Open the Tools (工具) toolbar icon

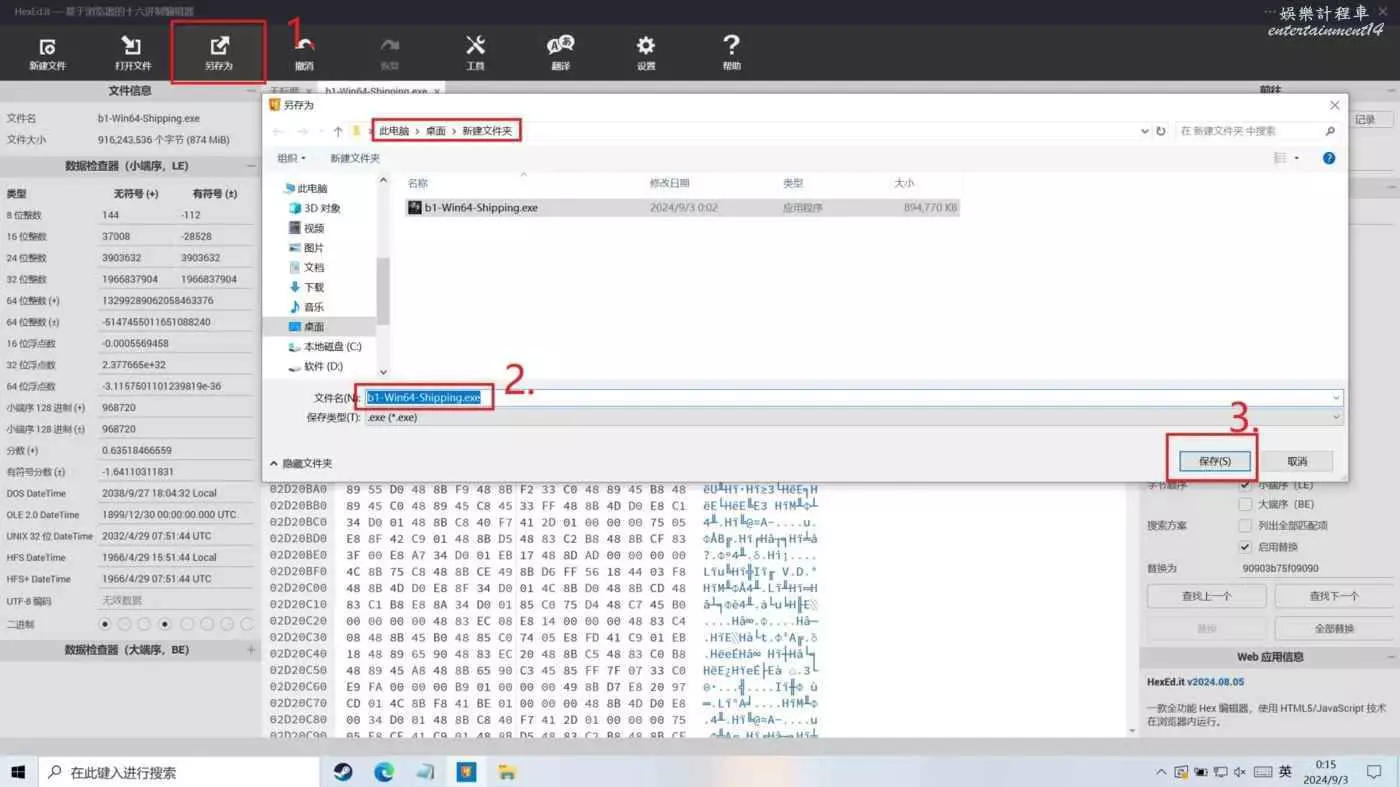point(475,53)
